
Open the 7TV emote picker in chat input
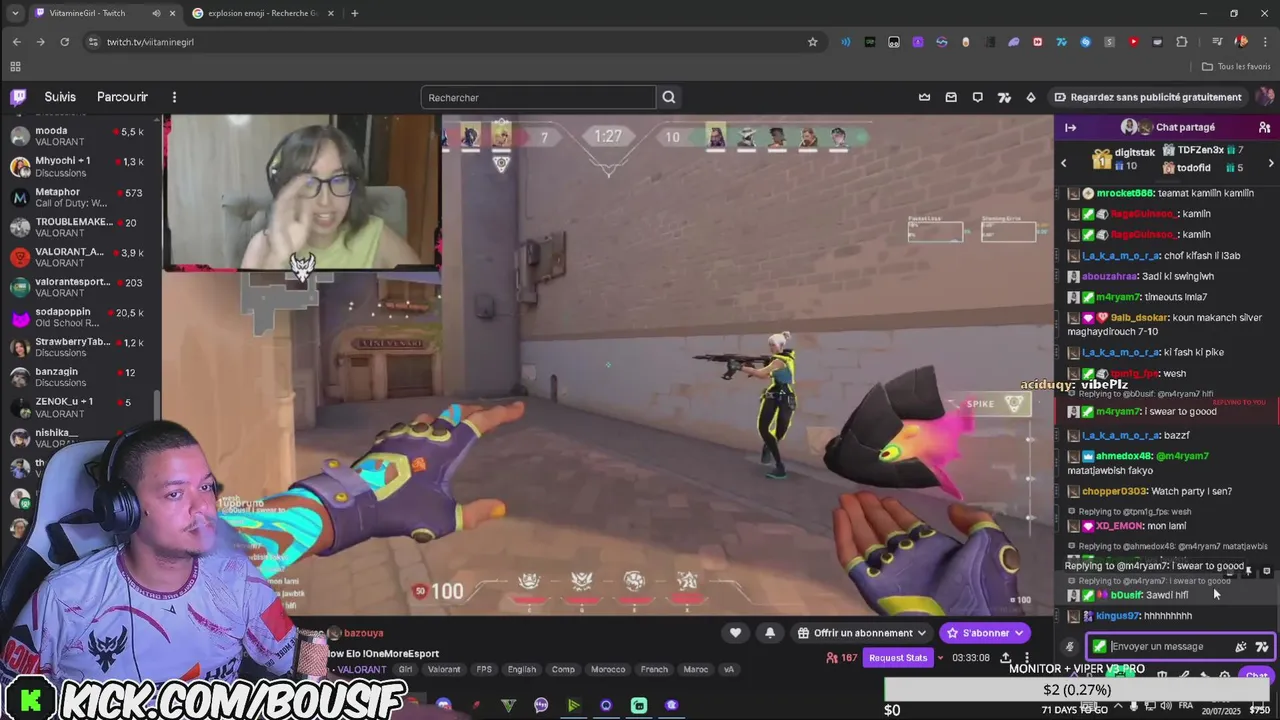[1262, 647]
